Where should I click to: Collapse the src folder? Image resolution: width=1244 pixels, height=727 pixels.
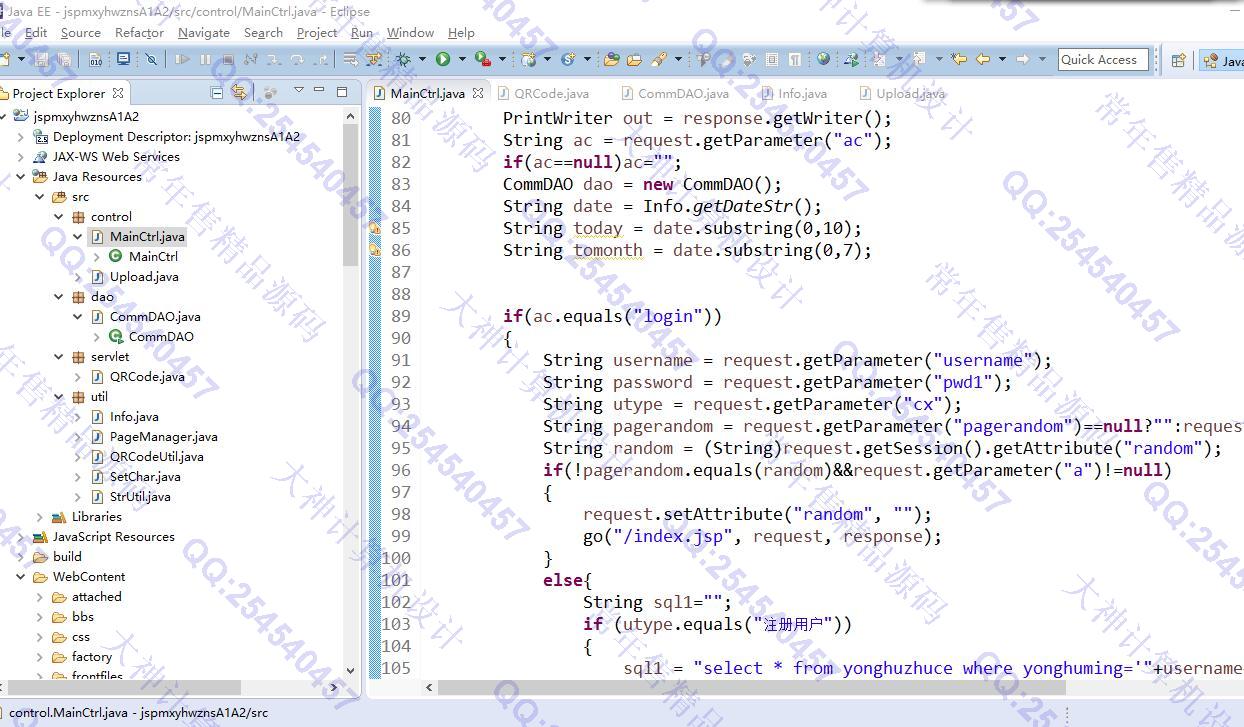pos(40,197)
